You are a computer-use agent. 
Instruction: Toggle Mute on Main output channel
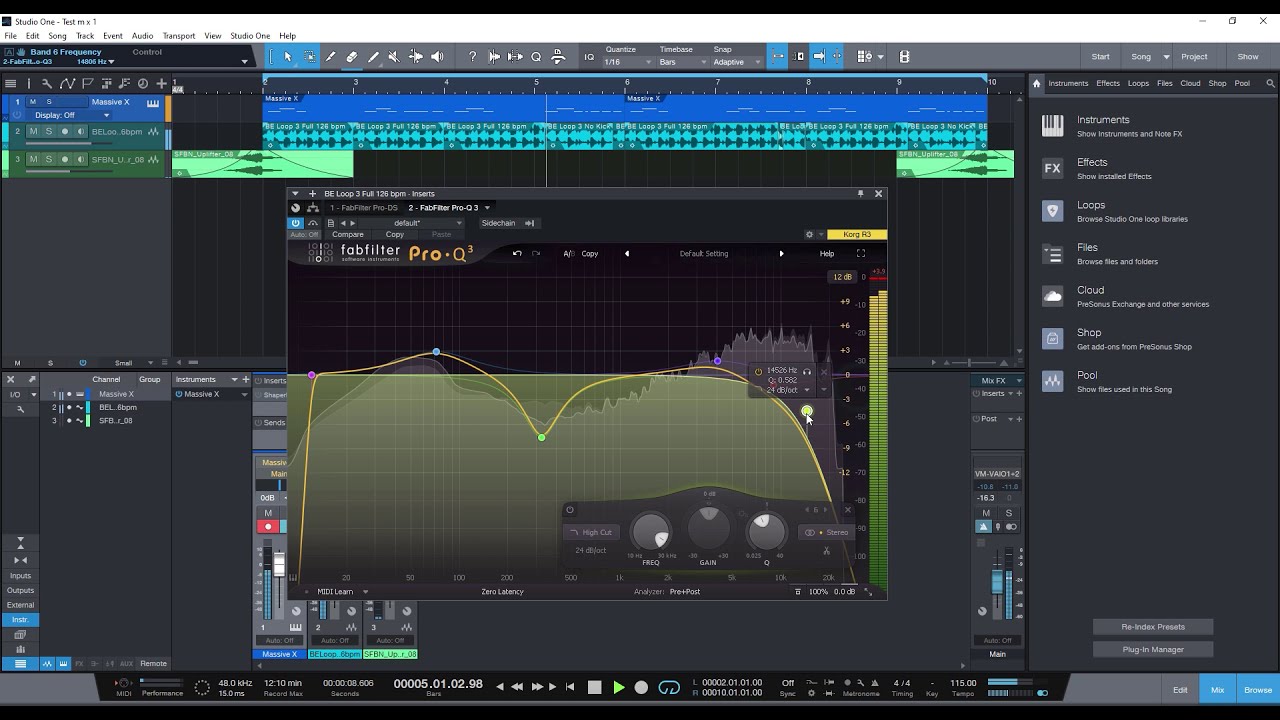click(x=985, y=513)
